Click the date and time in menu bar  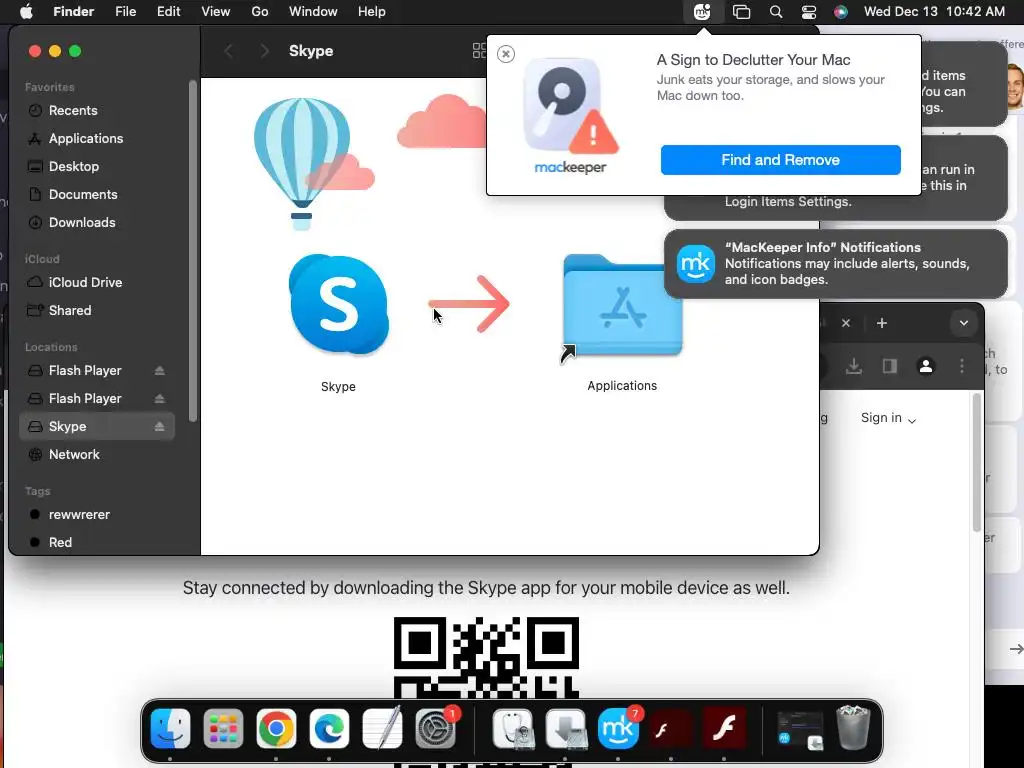pyautogui.click(x=934, y=12)
